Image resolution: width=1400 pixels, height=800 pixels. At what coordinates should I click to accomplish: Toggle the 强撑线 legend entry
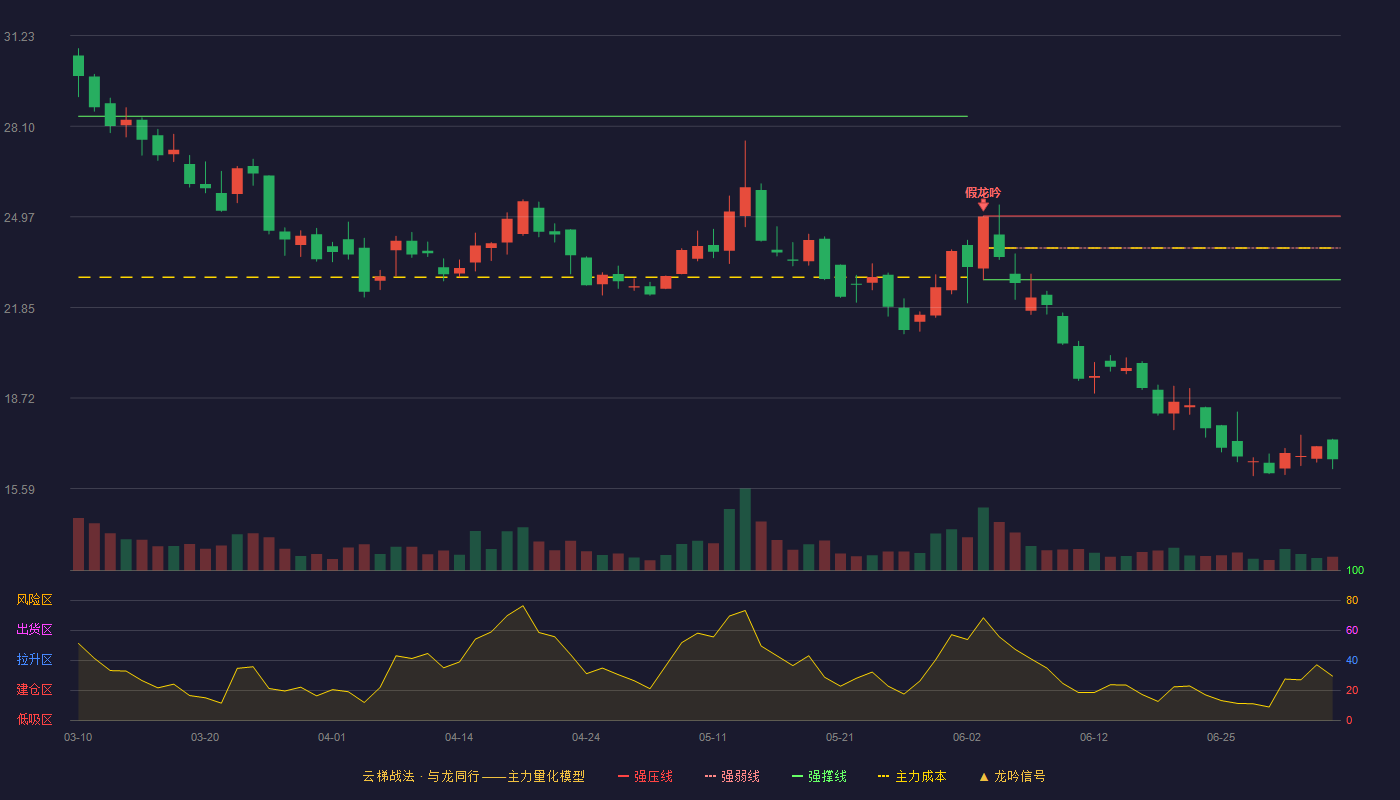point(819,776)
